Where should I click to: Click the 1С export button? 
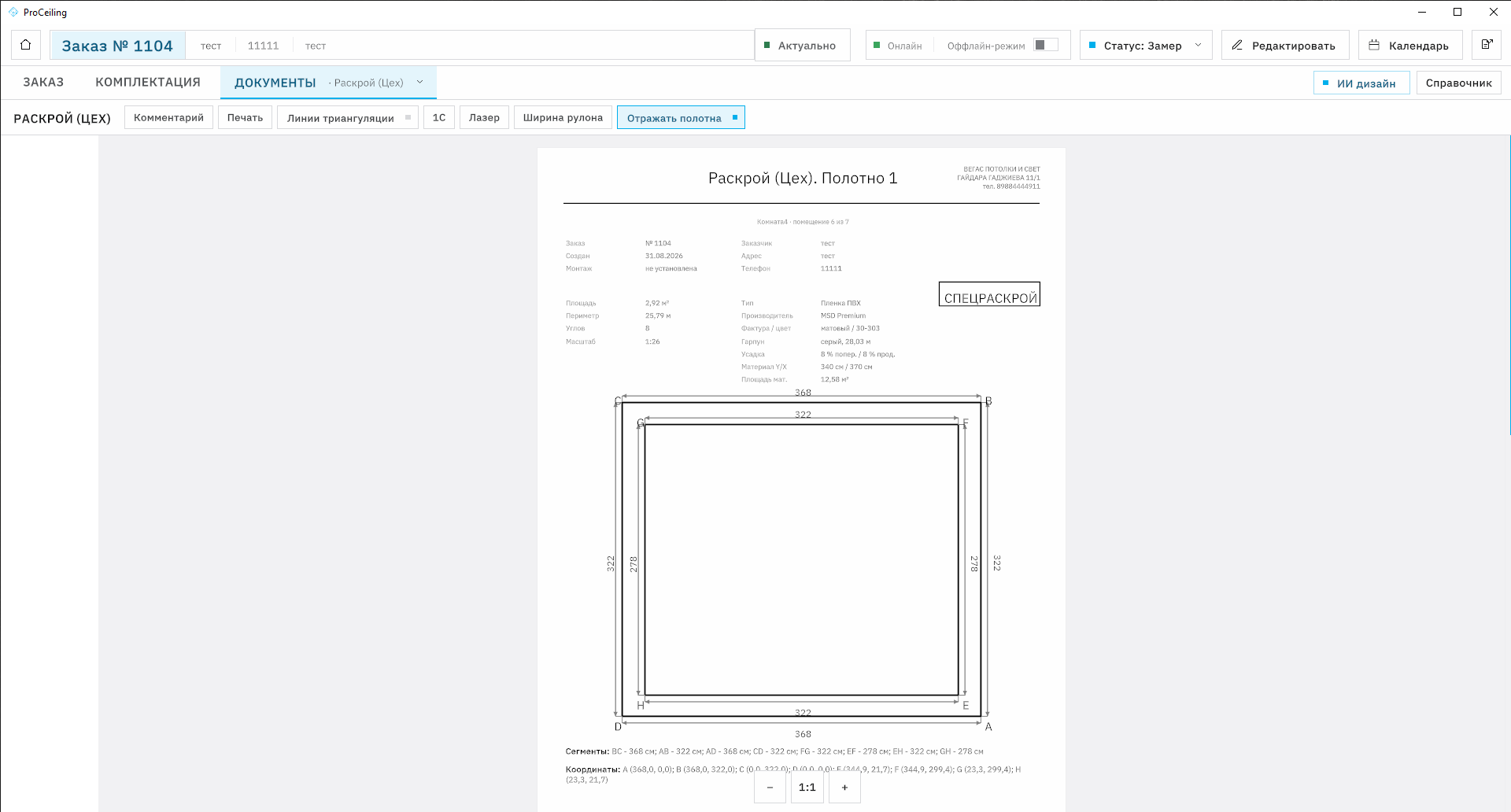click(x=439, y=117)
